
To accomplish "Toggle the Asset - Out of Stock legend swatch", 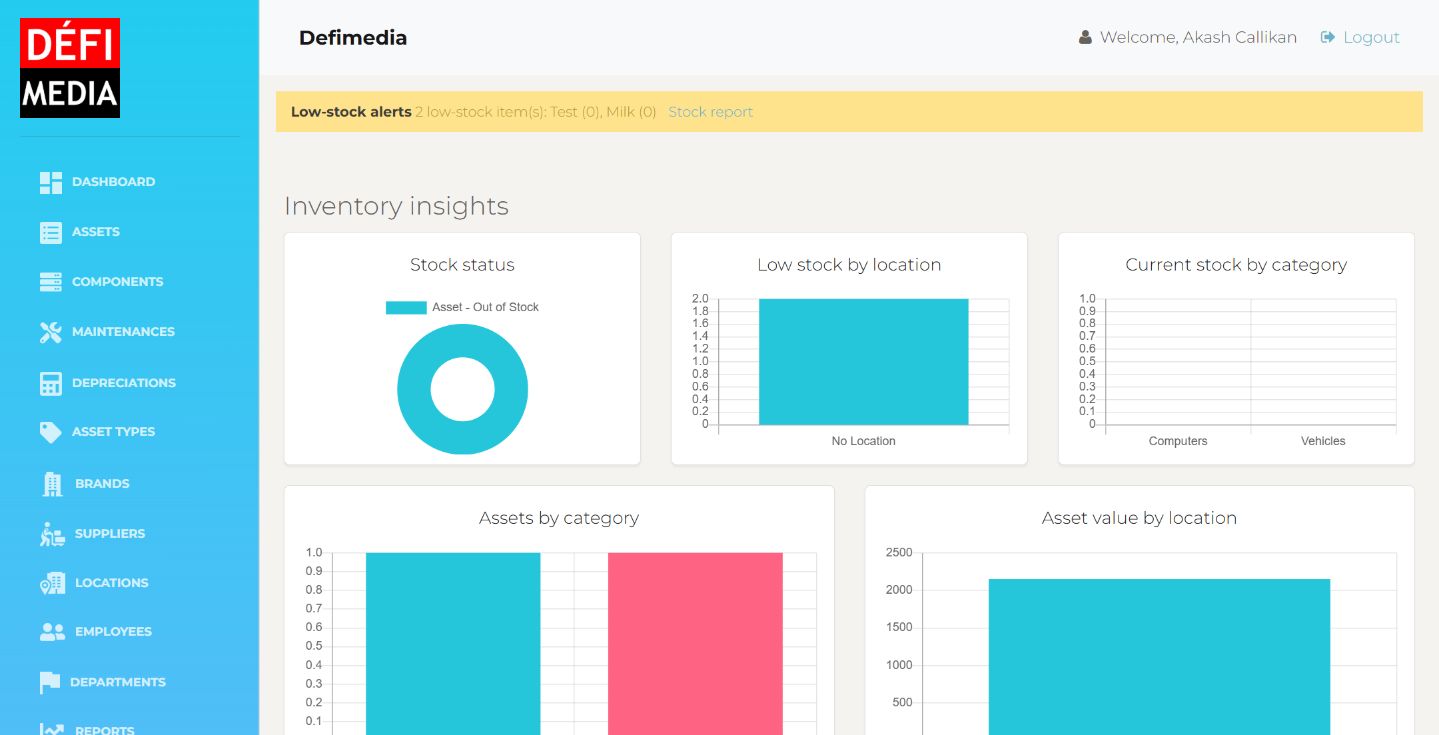I will click(406, 307).
